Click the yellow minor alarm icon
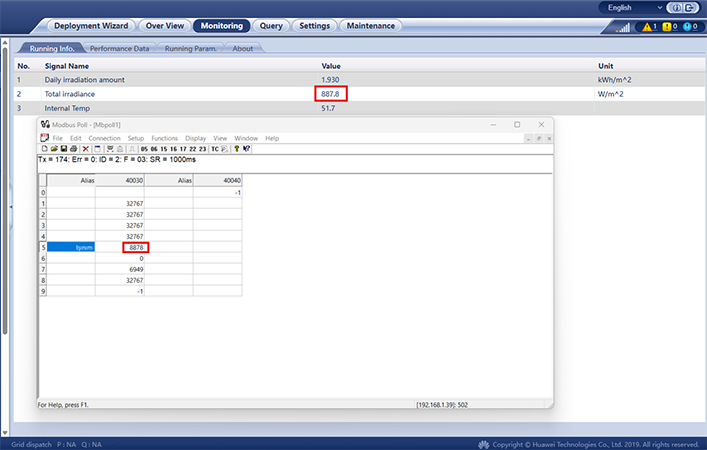Screen dimensions: 707x450 coord(669,26)
